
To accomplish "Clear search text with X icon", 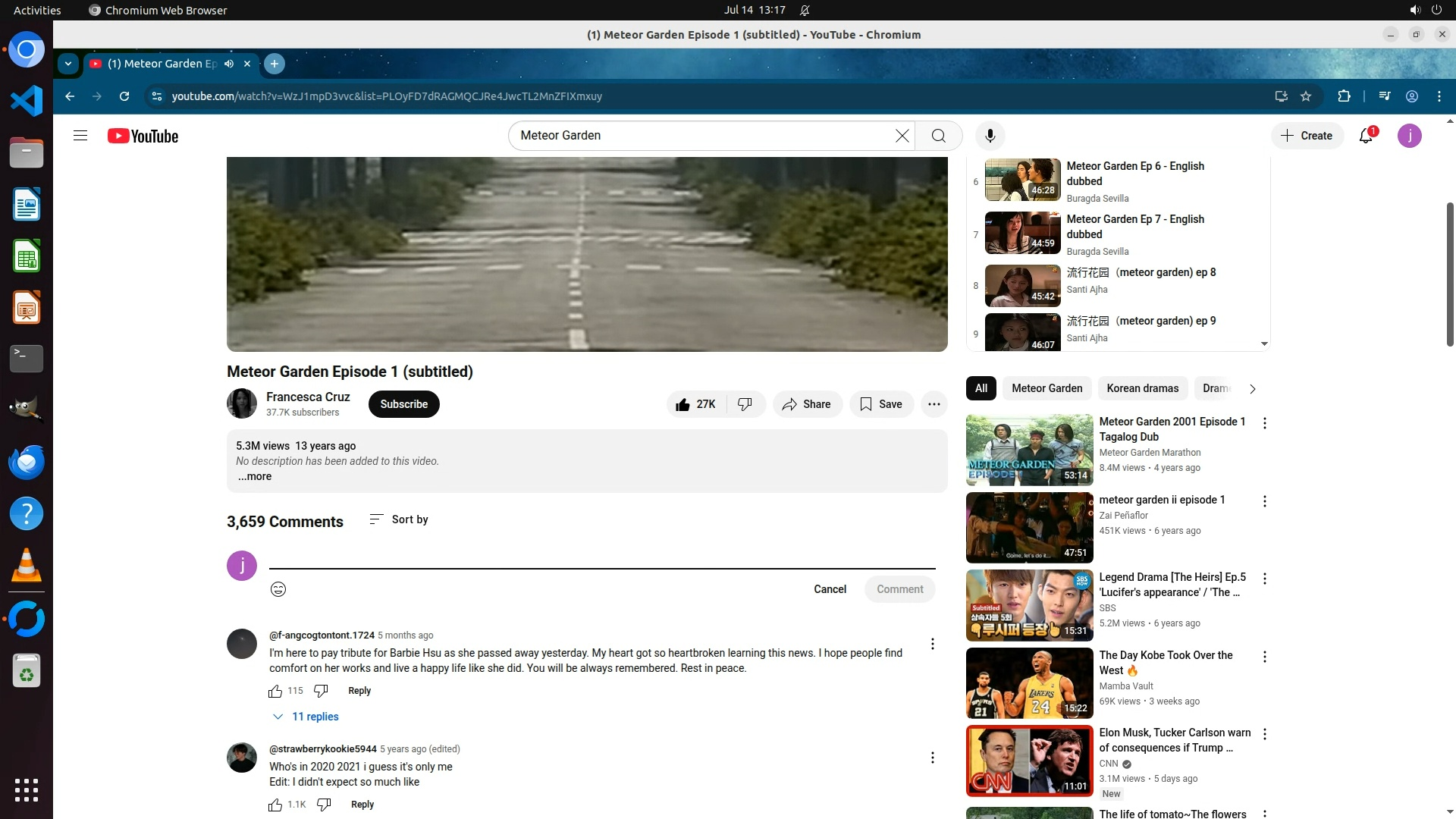I will [x=902, y=136].
